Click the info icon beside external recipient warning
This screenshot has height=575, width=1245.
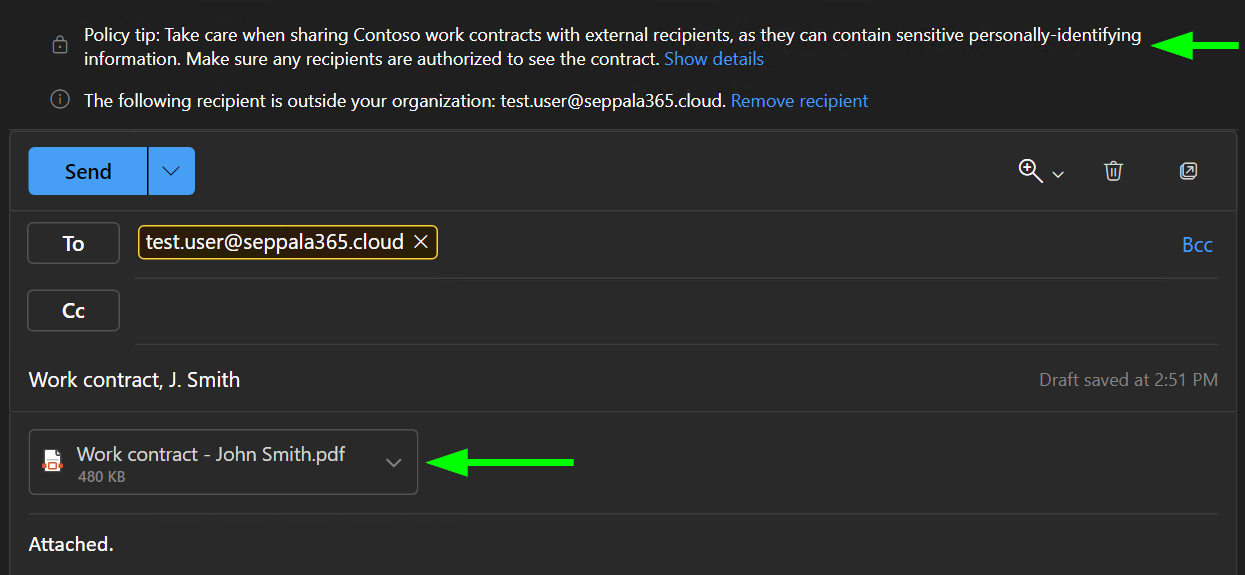[59, 99]
